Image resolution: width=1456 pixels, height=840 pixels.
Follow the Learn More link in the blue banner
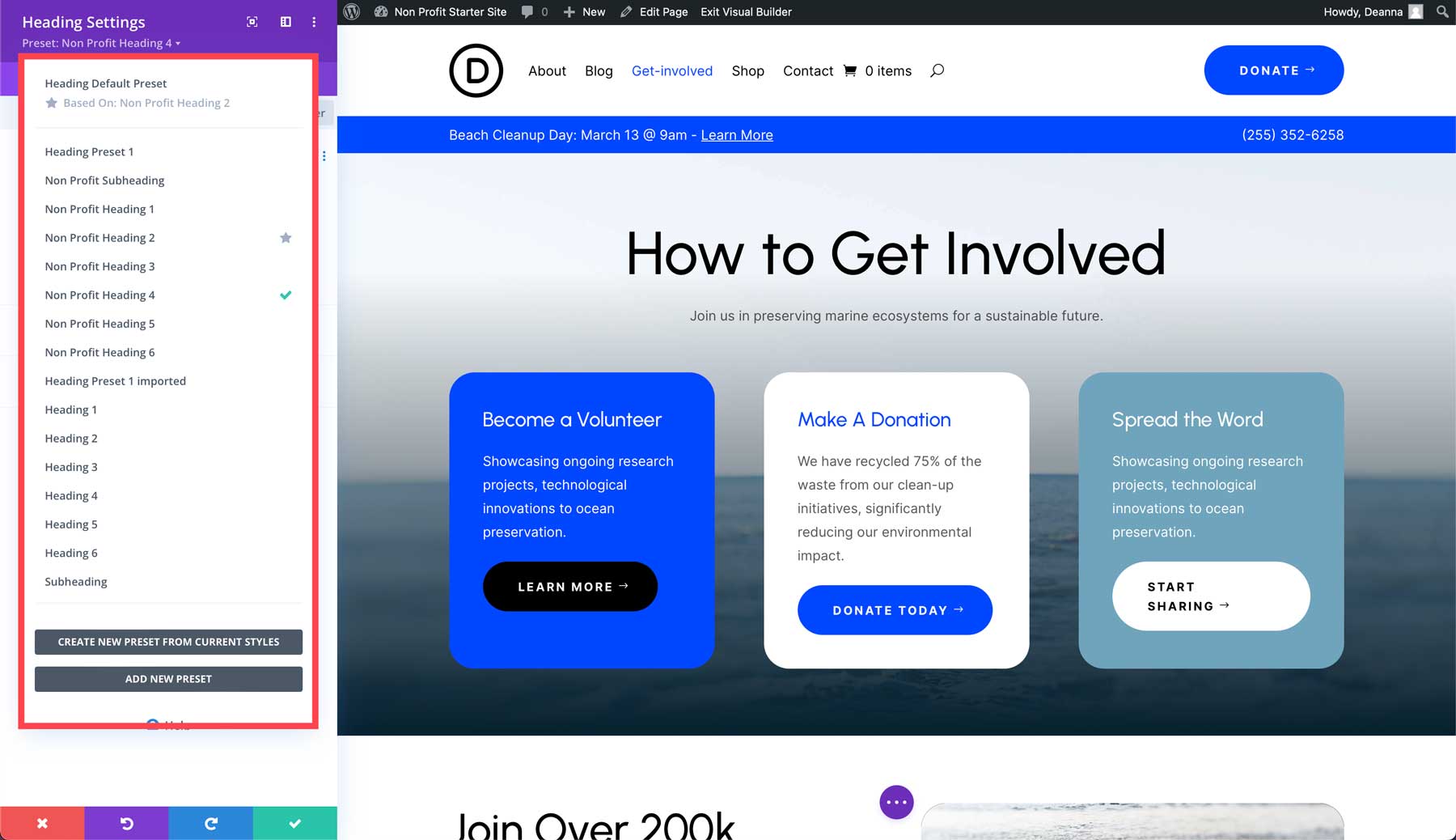[x=736, y=135]
